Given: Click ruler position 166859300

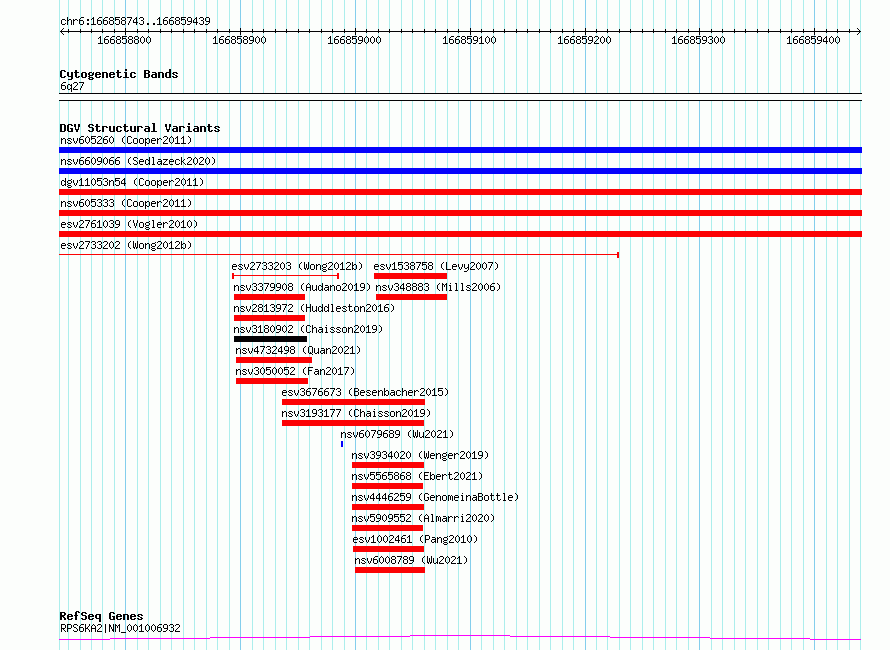Looking at the screenshot, I should coord(698,40).
